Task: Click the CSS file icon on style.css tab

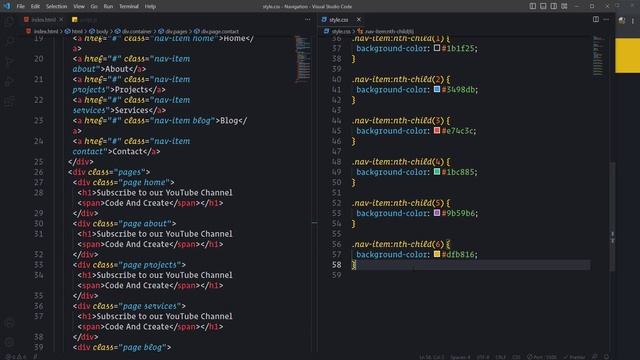Action: point(324,19)
